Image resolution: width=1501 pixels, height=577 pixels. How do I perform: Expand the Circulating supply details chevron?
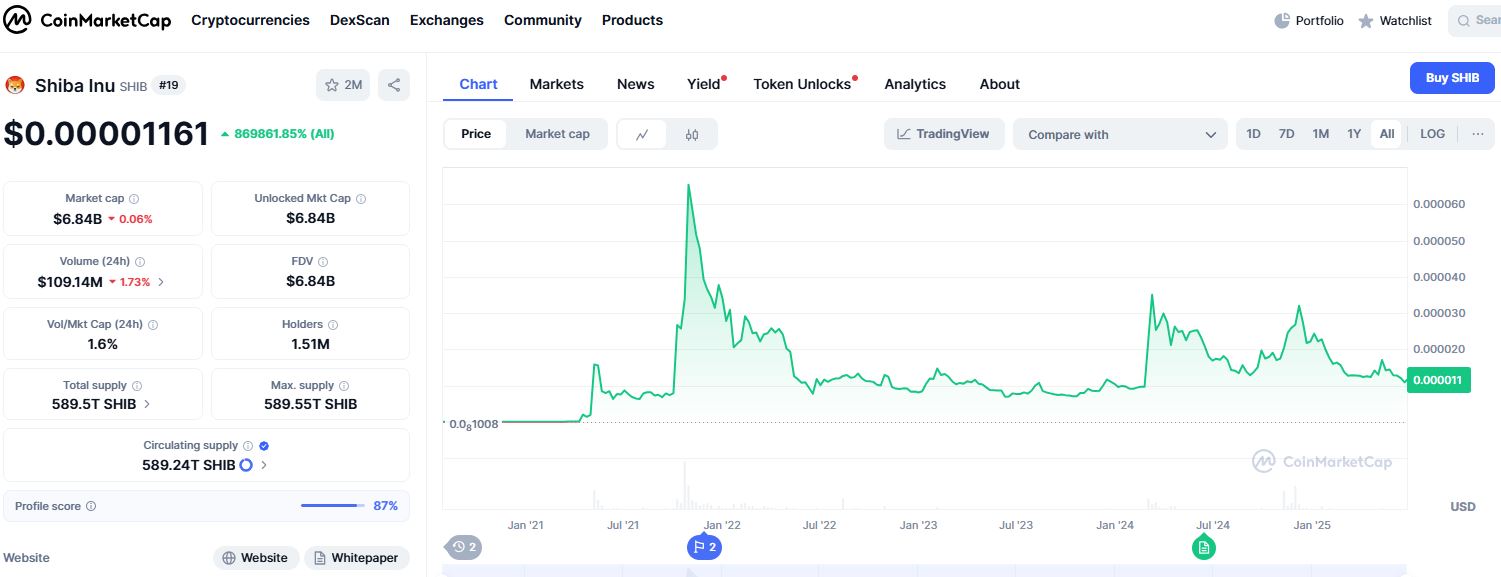265,465
